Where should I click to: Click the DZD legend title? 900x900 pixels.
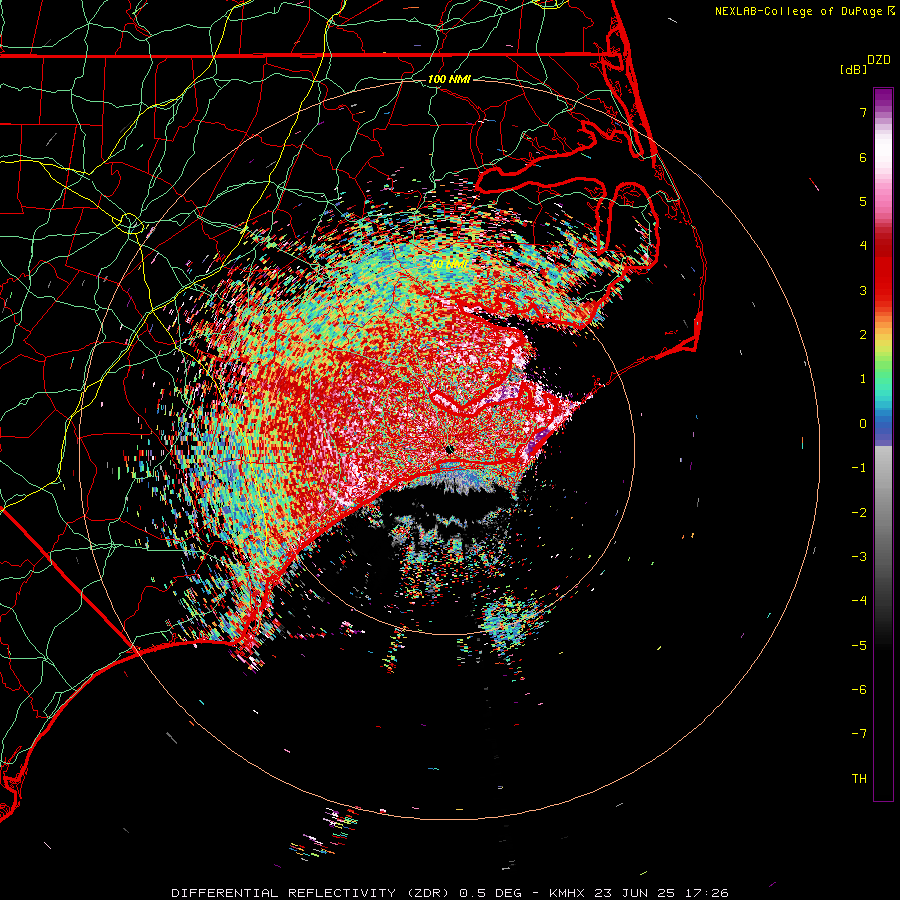(879, 60)
